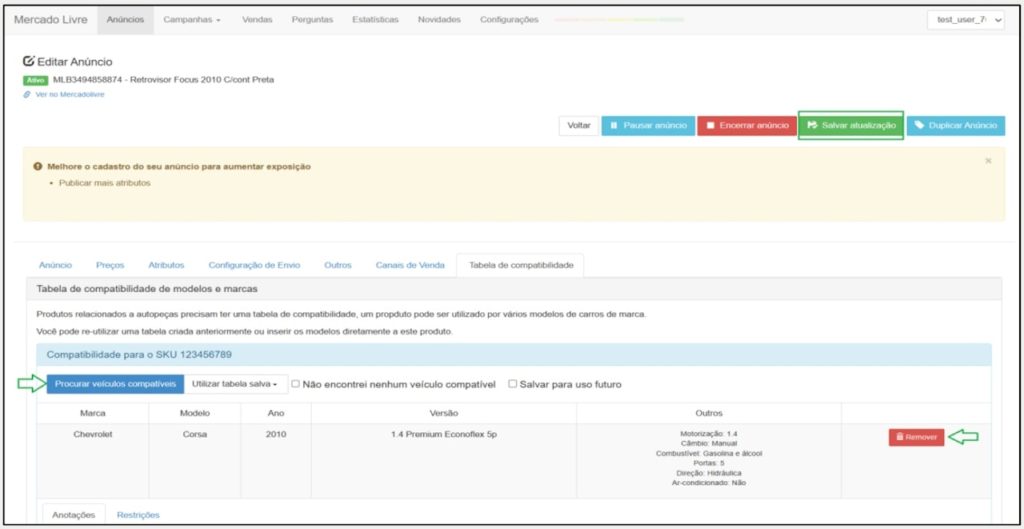Click the link icon next to Ver no Mercadolivre
Image resolution: width=1024 pixels, height=529 pixels.
coord(27,94)
